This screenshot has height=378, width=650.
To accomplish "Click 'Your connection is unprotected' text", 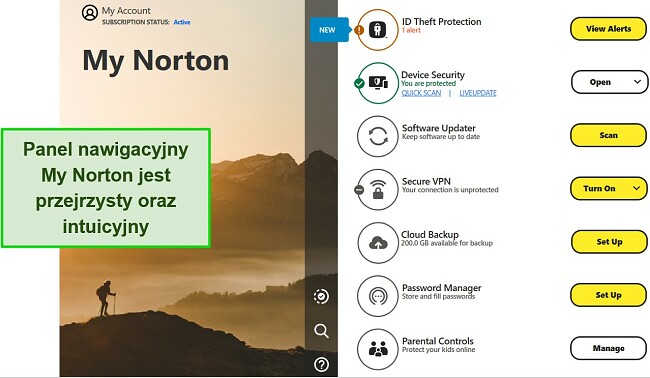I will 450,190.
